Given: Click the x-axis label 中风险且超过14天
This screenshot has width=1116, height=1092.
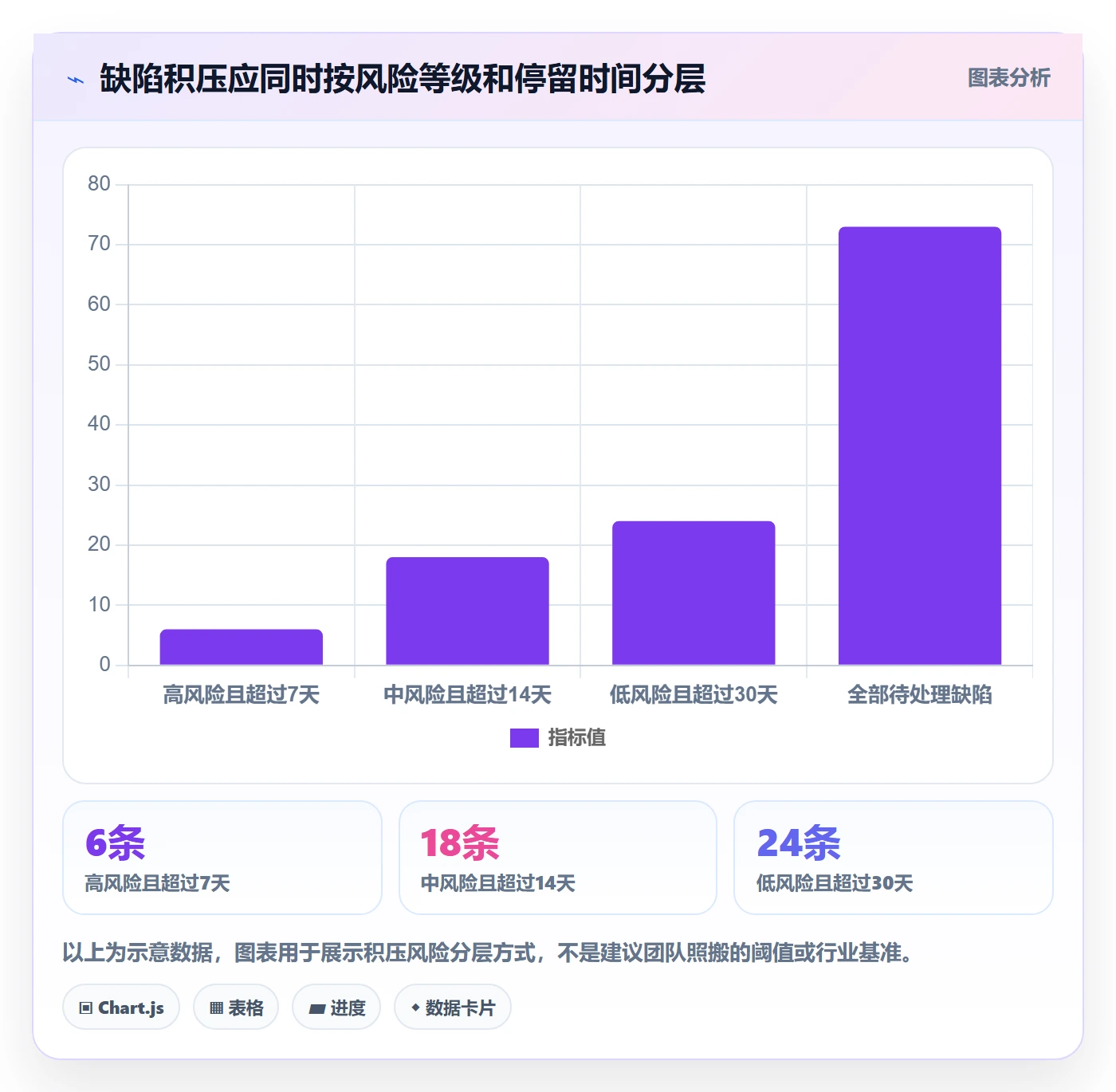Looking at the screenshot, I should (468, 695).
